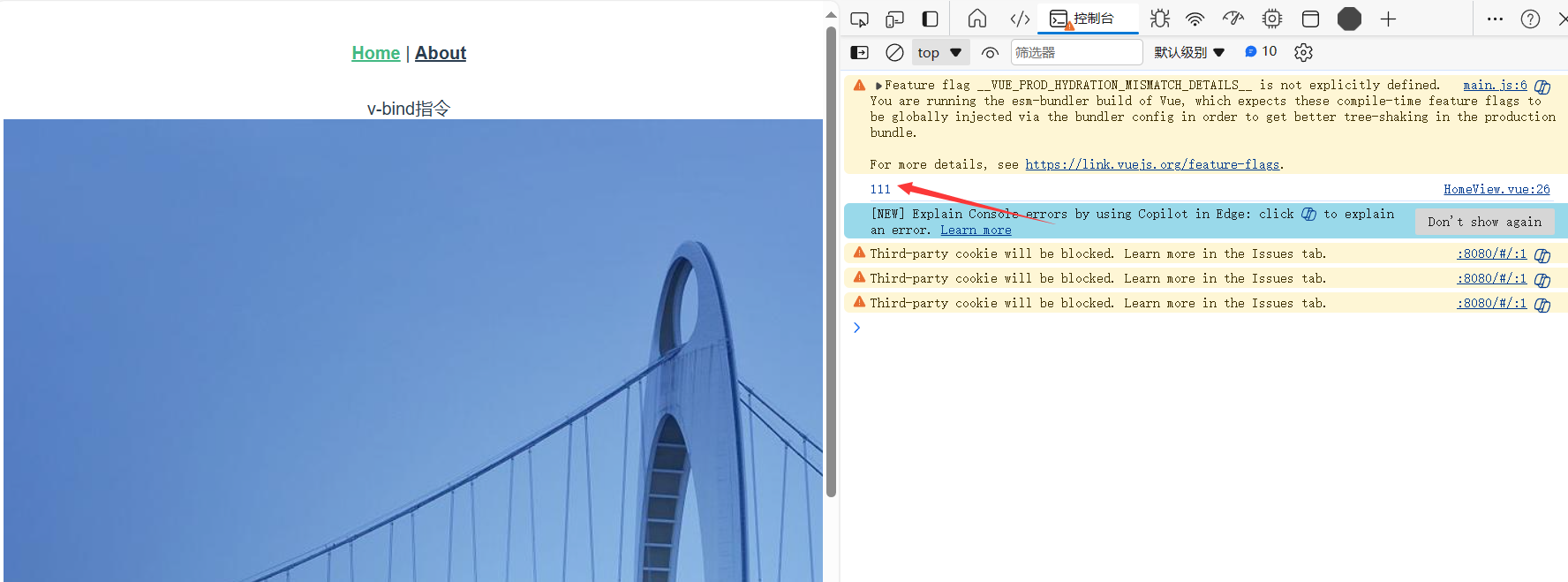Click the 111 console log output
This screenshot has width=1568, height=582.
(880, 189)
